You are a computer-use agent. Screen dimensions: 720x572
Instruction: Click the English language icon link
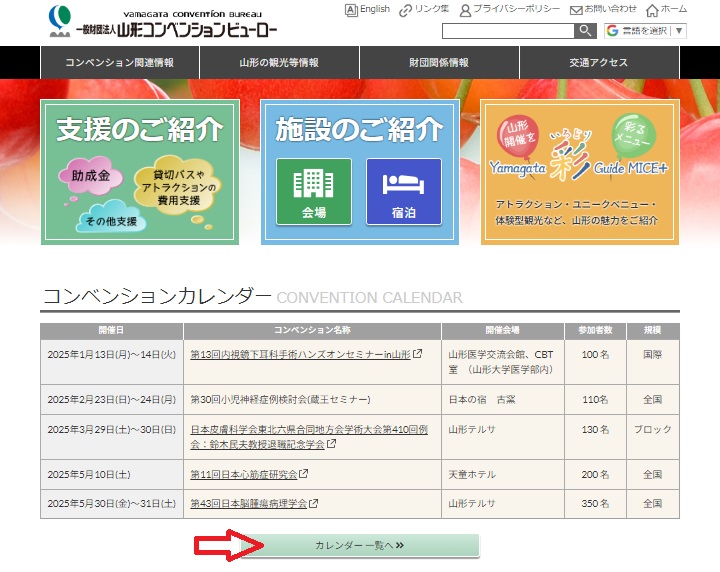tap(351, 10)
